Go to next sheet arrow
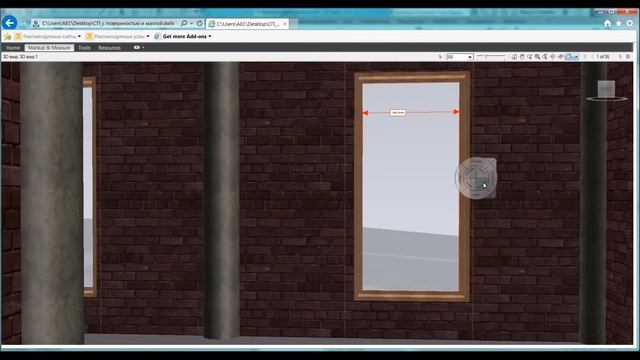 click(x=620, y=57)
